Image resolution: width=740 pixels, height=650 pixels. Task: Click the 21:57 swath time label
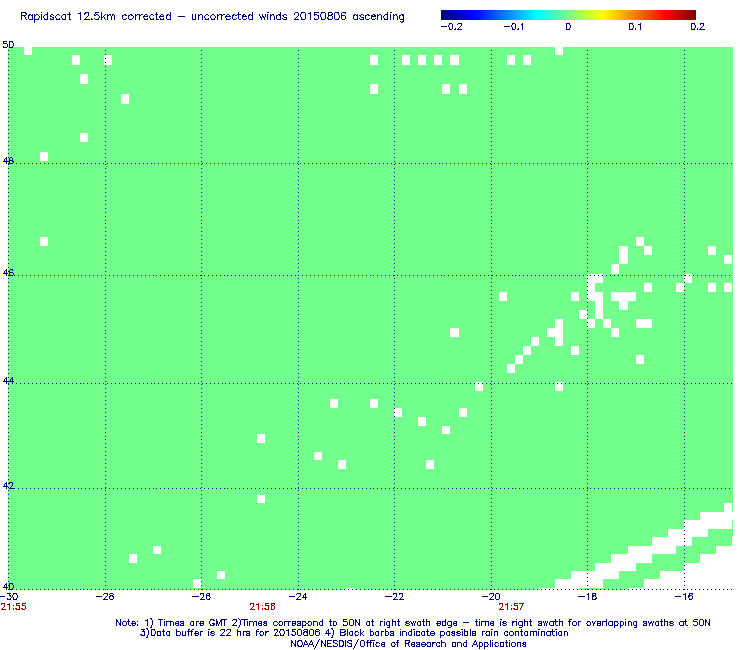(512, 607)
